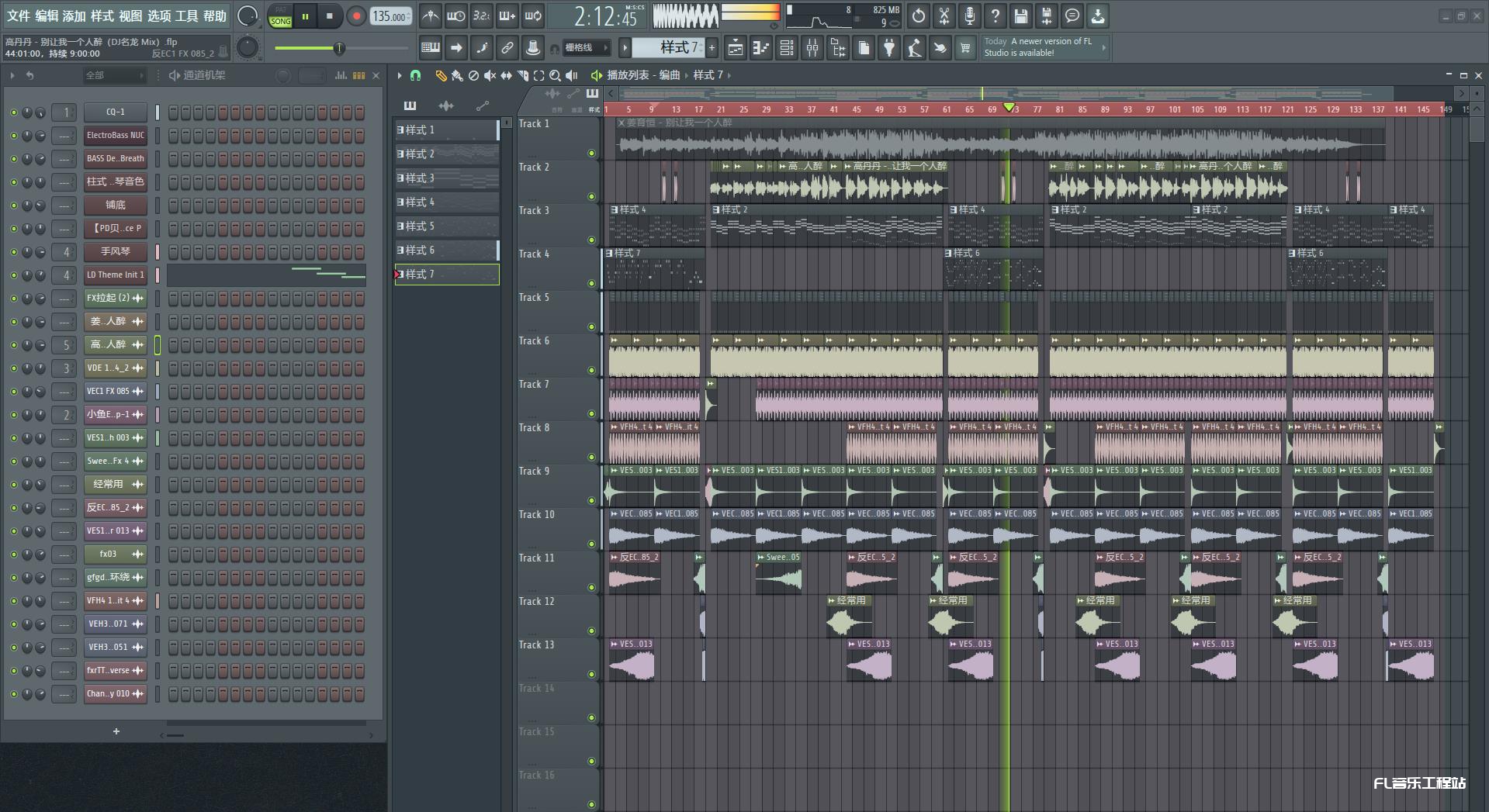Pause playback with the pause button

click(305, 16)
